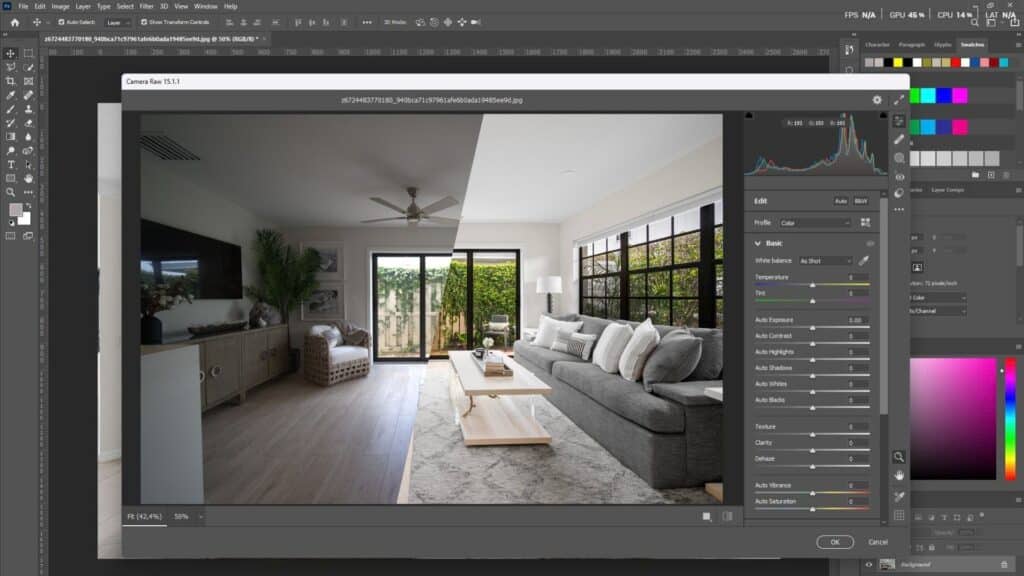Image resolution: width=1024 pixels, height=576 pixels.
Task: Select the Camera Raw Hand tool
Action: coord(899,475)
